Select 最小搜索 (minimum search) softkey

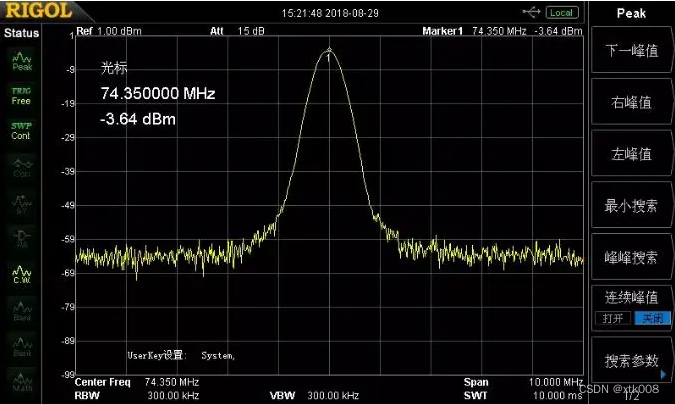click(x=631, y=205)
